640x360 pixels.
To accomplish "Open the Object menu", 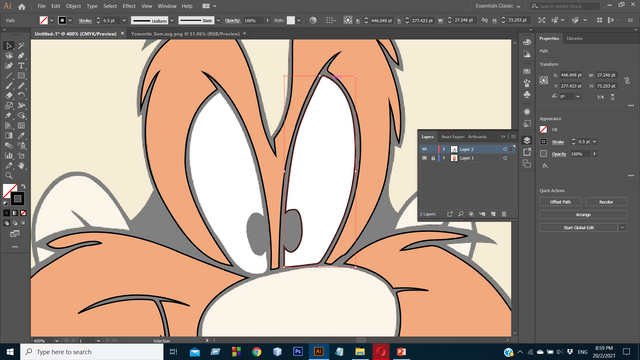I will [73, 6].
